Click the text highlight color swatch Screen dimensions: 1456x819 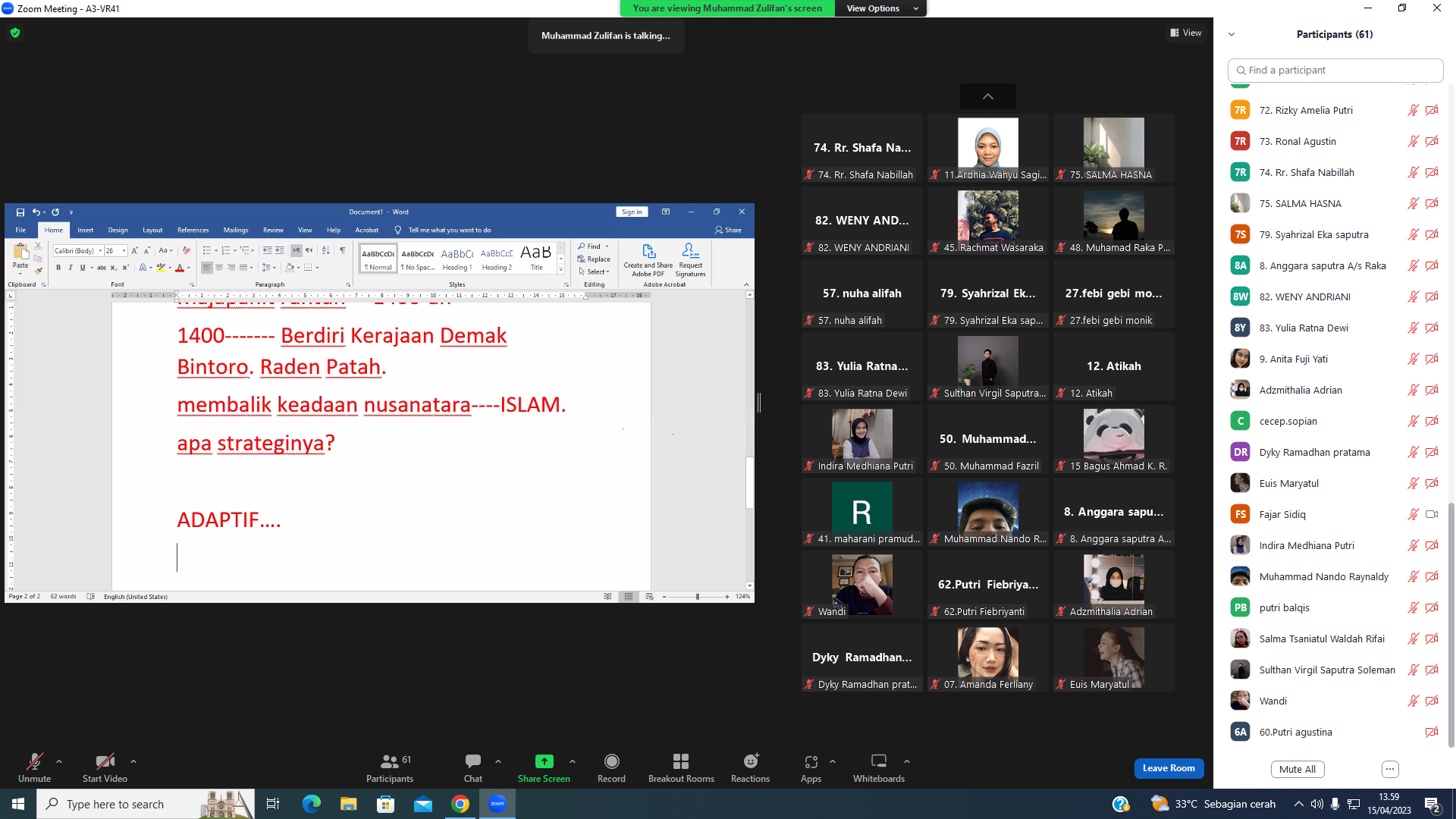(160, 268)
